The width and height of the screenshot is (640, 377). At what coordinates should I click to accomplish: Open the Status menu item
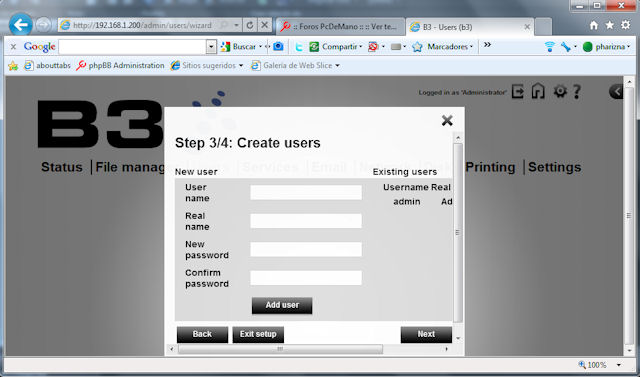coord(62,167)
